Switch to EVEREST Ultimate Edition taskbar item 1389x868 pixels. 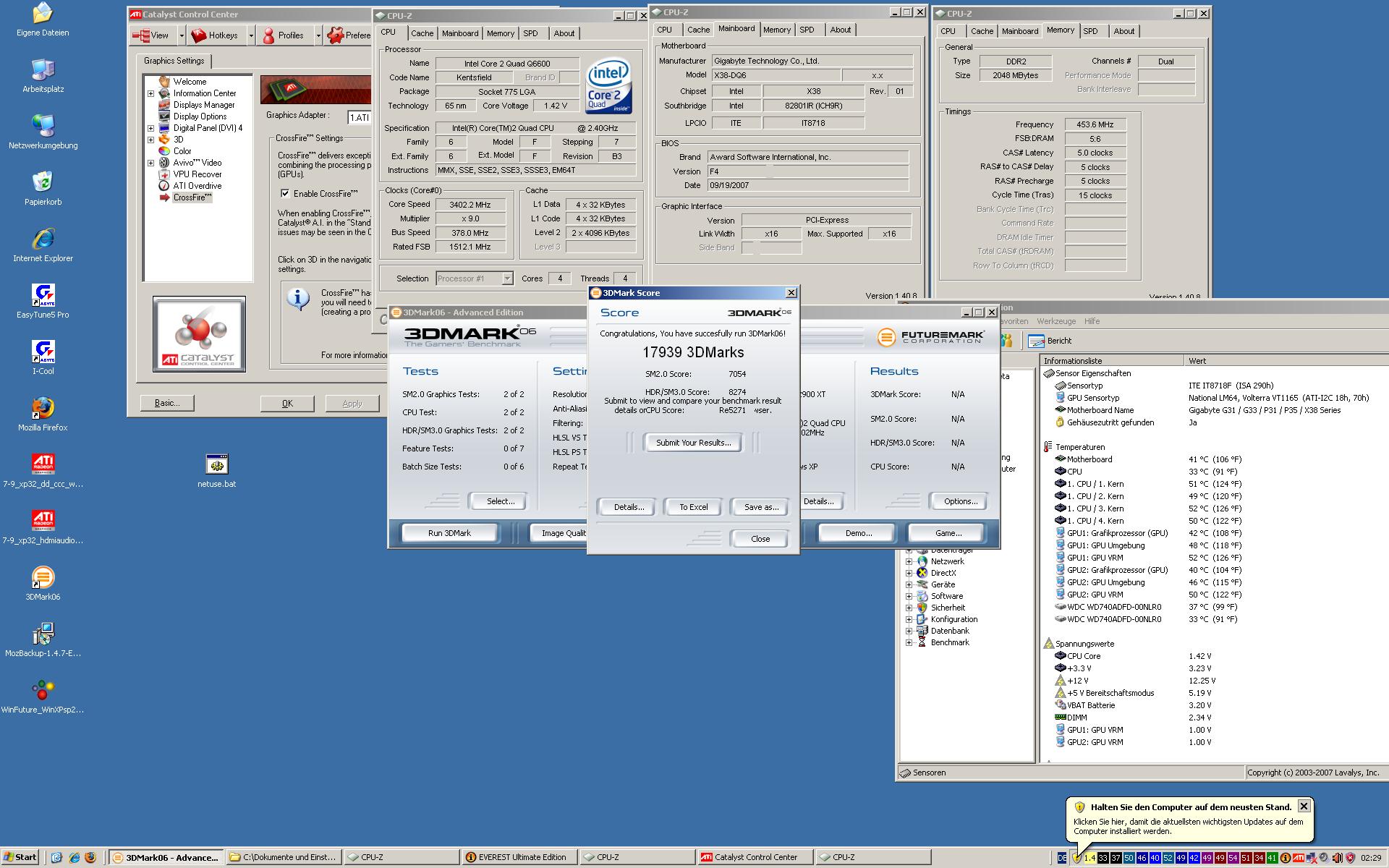(x=520, y=857)
